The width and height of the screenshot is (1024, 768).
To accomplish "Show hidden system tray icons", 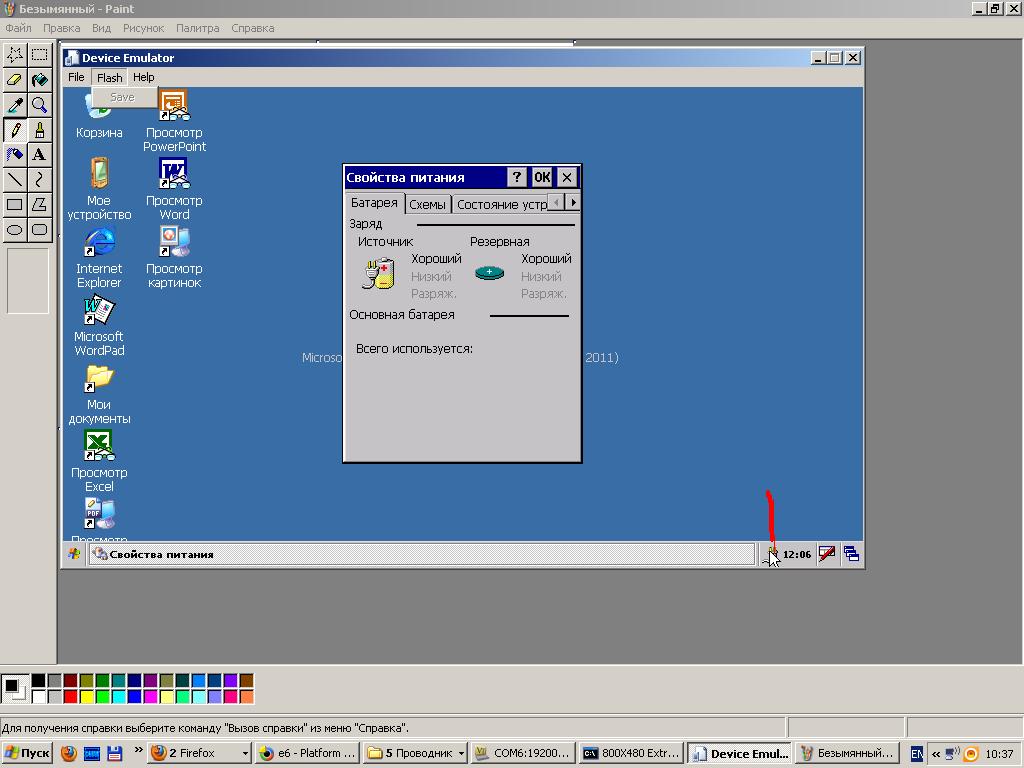I will click(x=936, y=754).
